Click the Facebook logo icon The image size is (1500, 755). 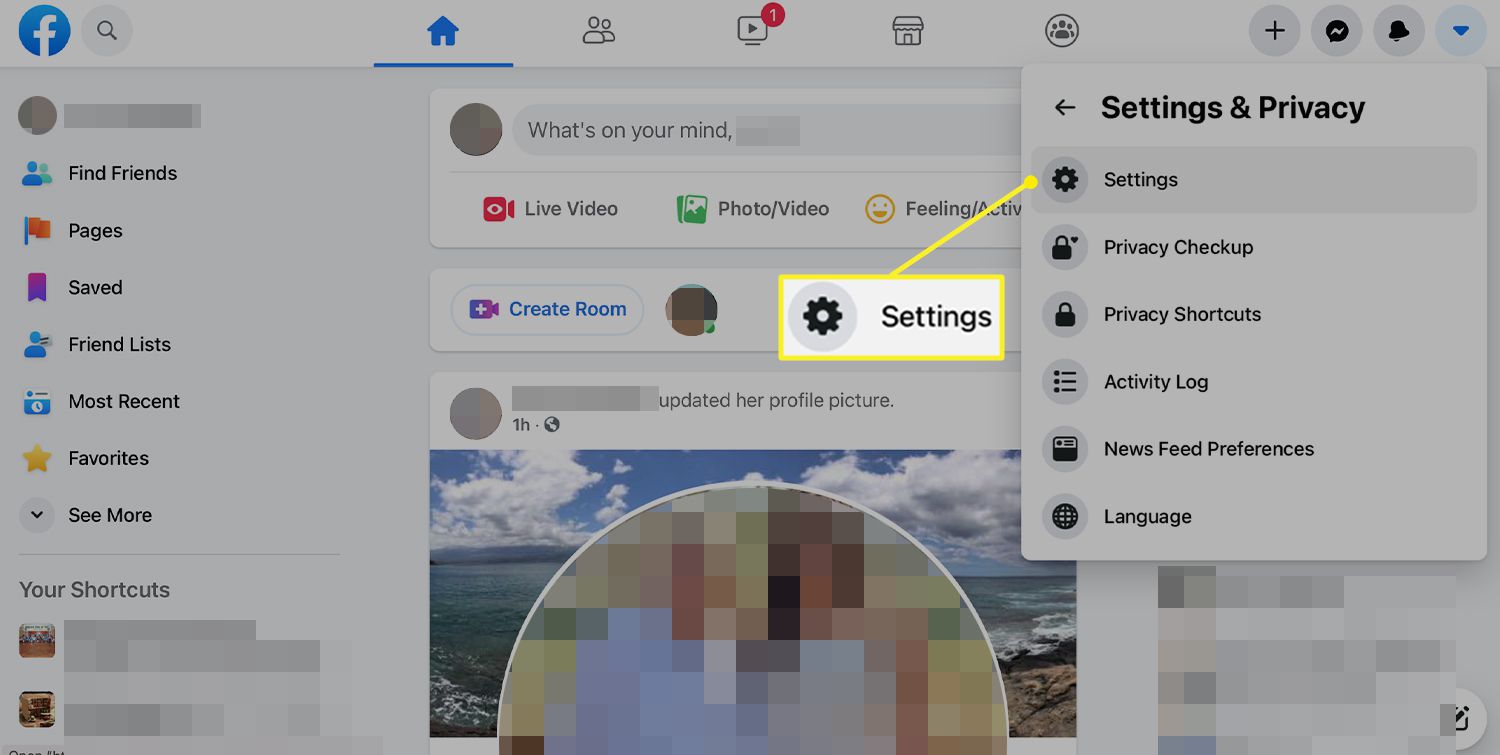pos(44,31)
